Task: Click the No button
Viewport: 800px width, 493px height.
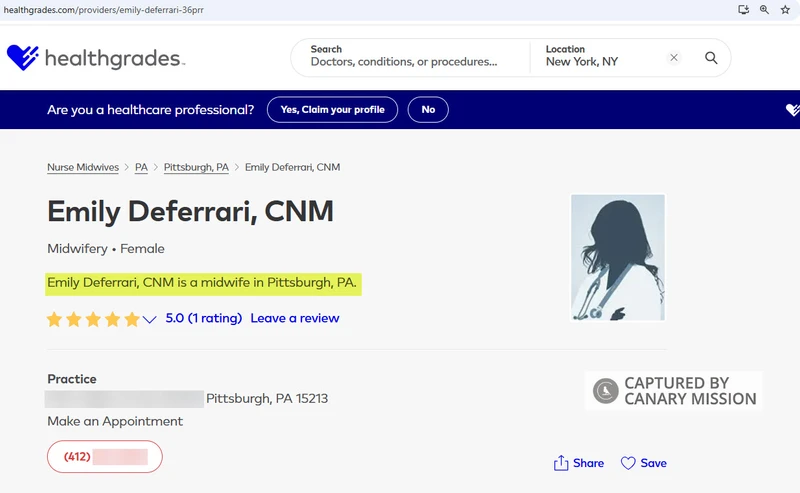Action: coord(428,110)
